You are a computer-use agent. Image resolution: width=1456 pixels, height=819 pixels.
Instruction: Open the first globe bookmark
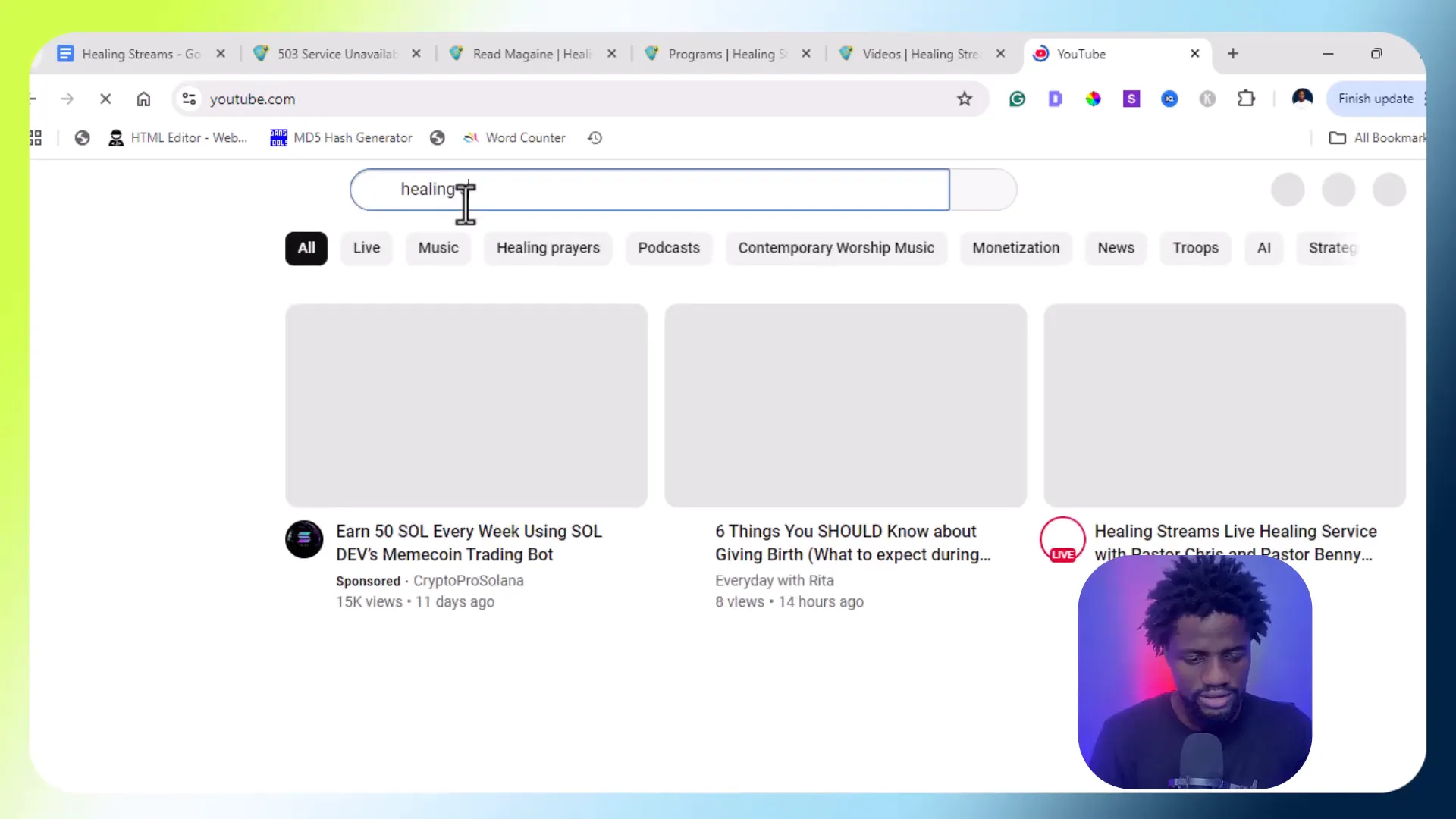[x=82, y=138]
